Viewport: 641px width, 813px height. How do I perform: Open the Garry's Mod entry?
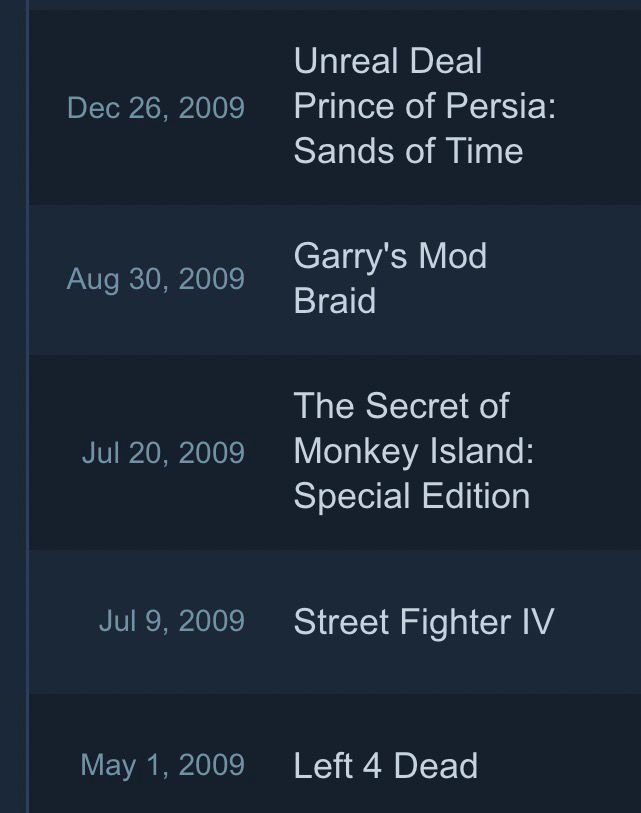click(x=390, y=257)
